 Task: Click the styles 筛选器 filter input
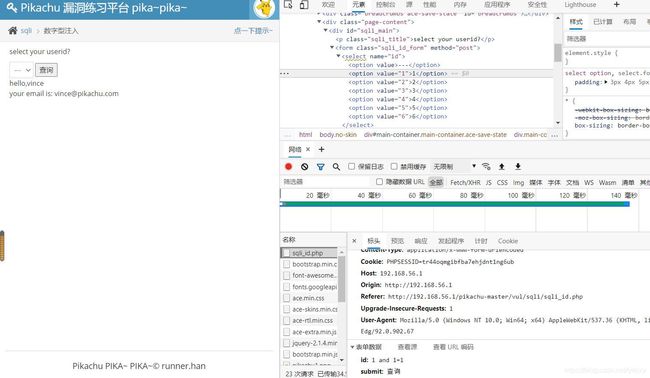(x=607, y=39)
